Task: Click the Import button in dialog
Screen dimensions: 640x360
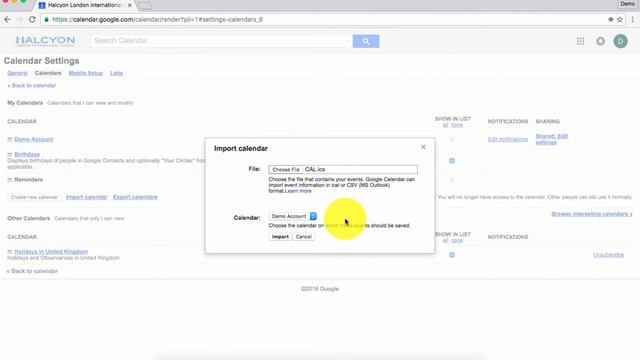Action: (x=280, y=237)
